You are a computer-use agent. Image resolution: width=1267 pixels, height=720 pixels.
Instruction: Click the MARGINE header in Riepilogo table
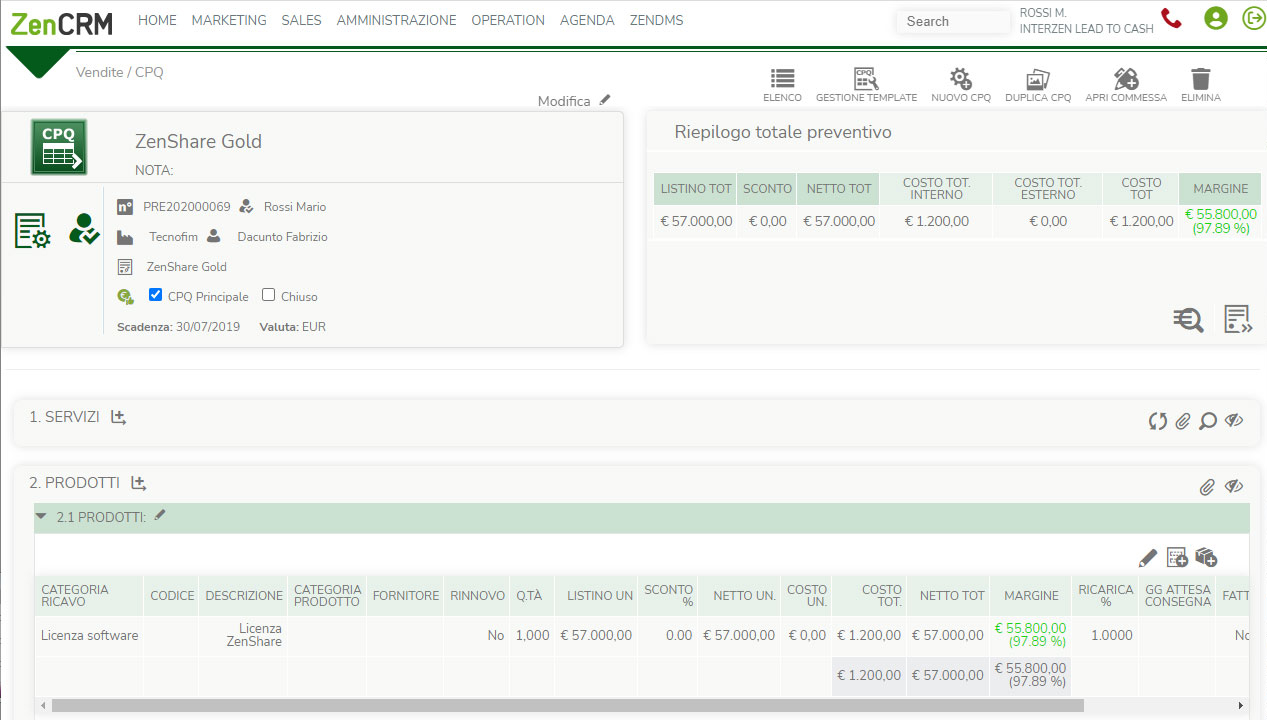point(1221,188)
